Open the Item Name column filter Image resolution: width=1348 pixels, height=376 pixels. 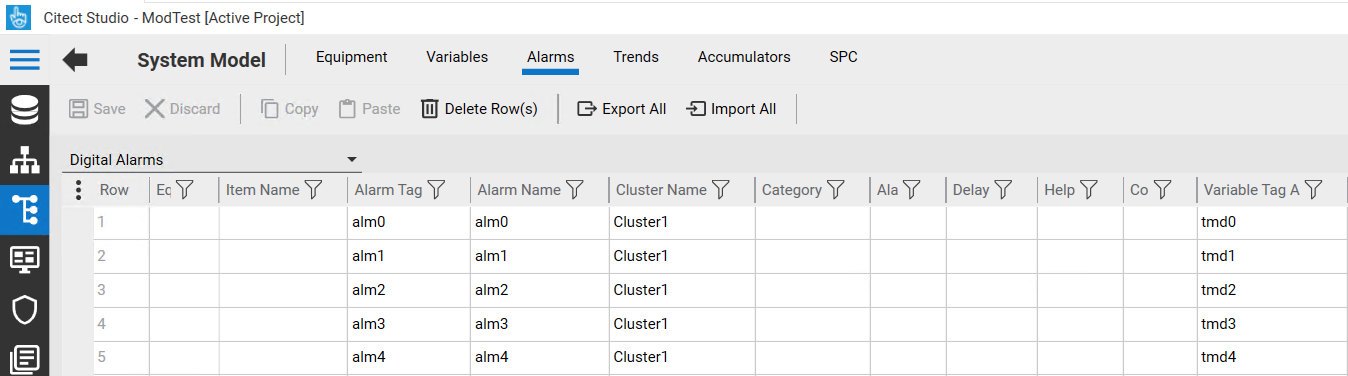coord(313,190)
